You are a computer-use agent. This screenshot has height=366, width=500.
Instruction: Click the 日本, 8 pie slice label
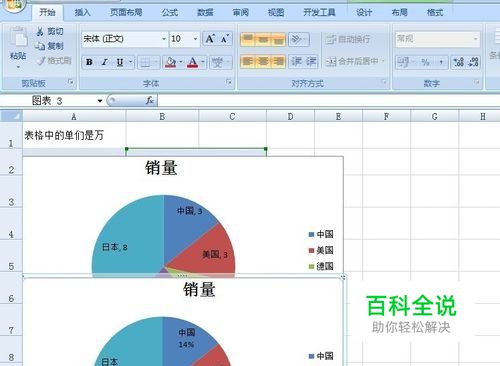coord(115,247)
